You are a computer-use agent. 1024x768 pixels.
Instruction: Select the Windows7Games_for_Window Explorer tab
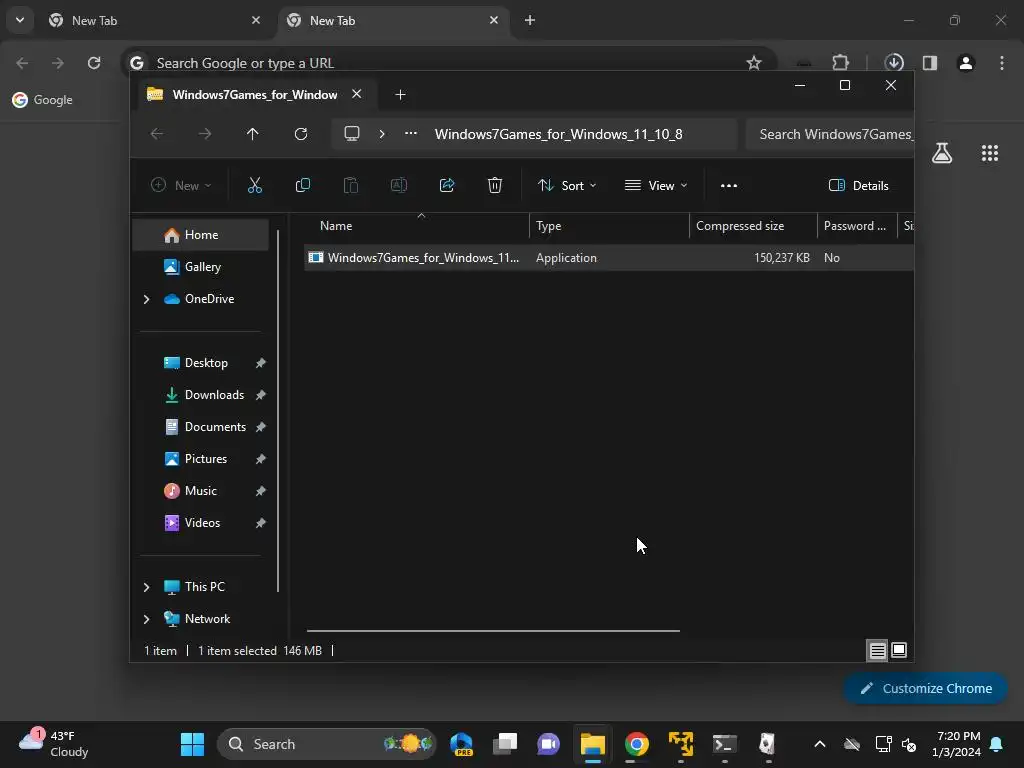255,95
